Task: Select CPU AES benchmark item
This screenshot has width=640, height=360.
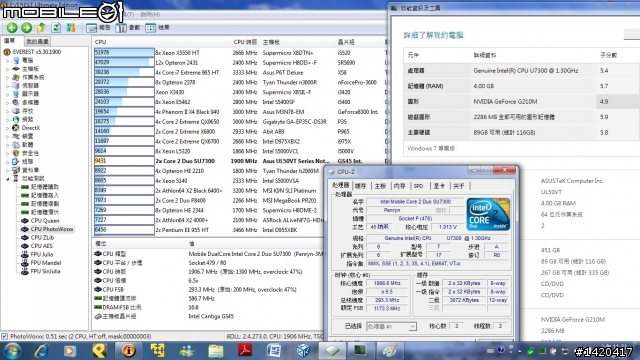Action: [37, 246]
